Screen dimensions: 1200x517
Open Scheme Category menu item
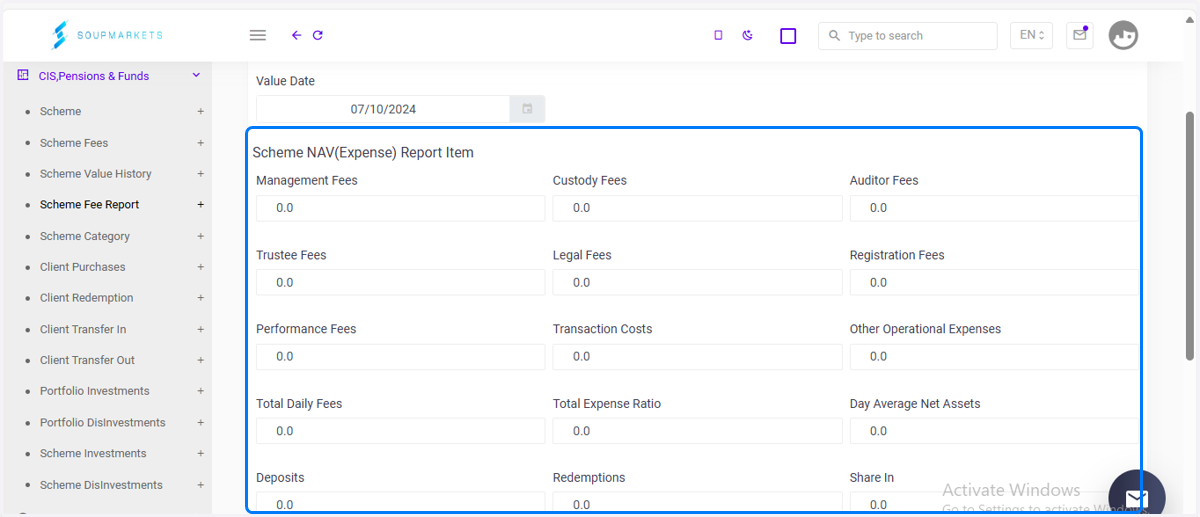click(x=85, y=236)
